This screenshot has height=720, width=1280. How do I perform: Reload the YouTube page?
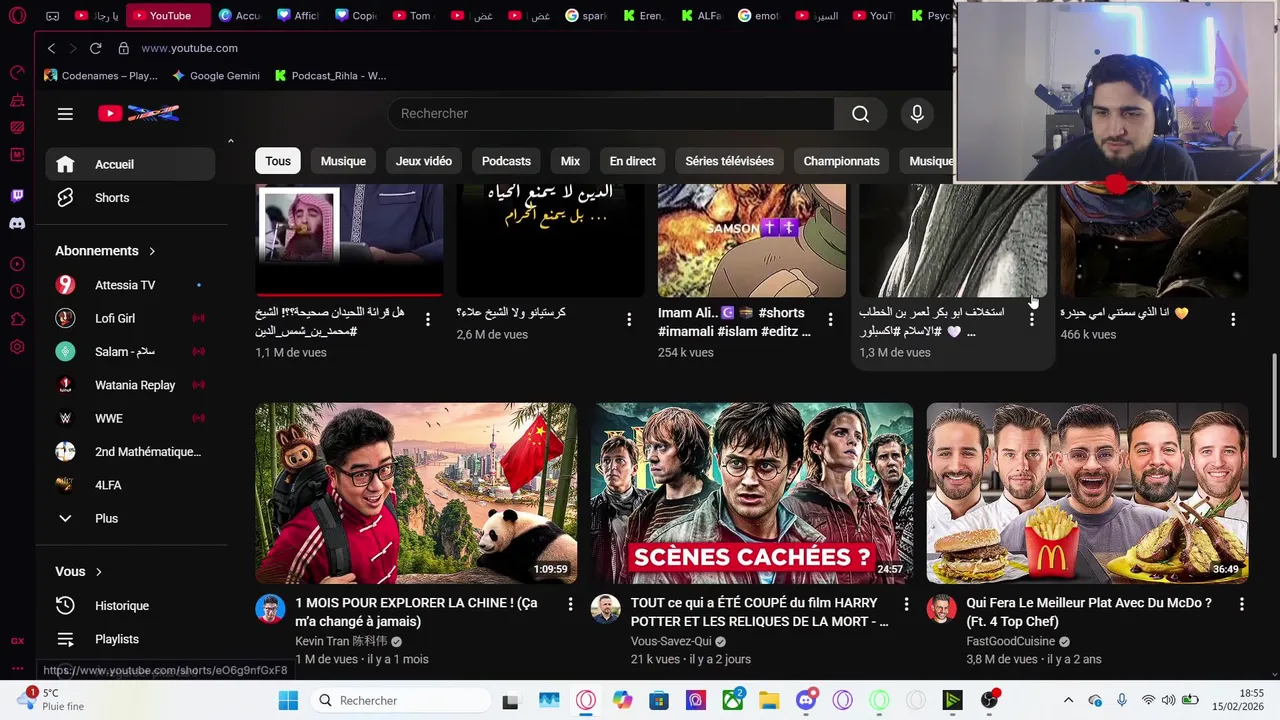coord(95,48)
